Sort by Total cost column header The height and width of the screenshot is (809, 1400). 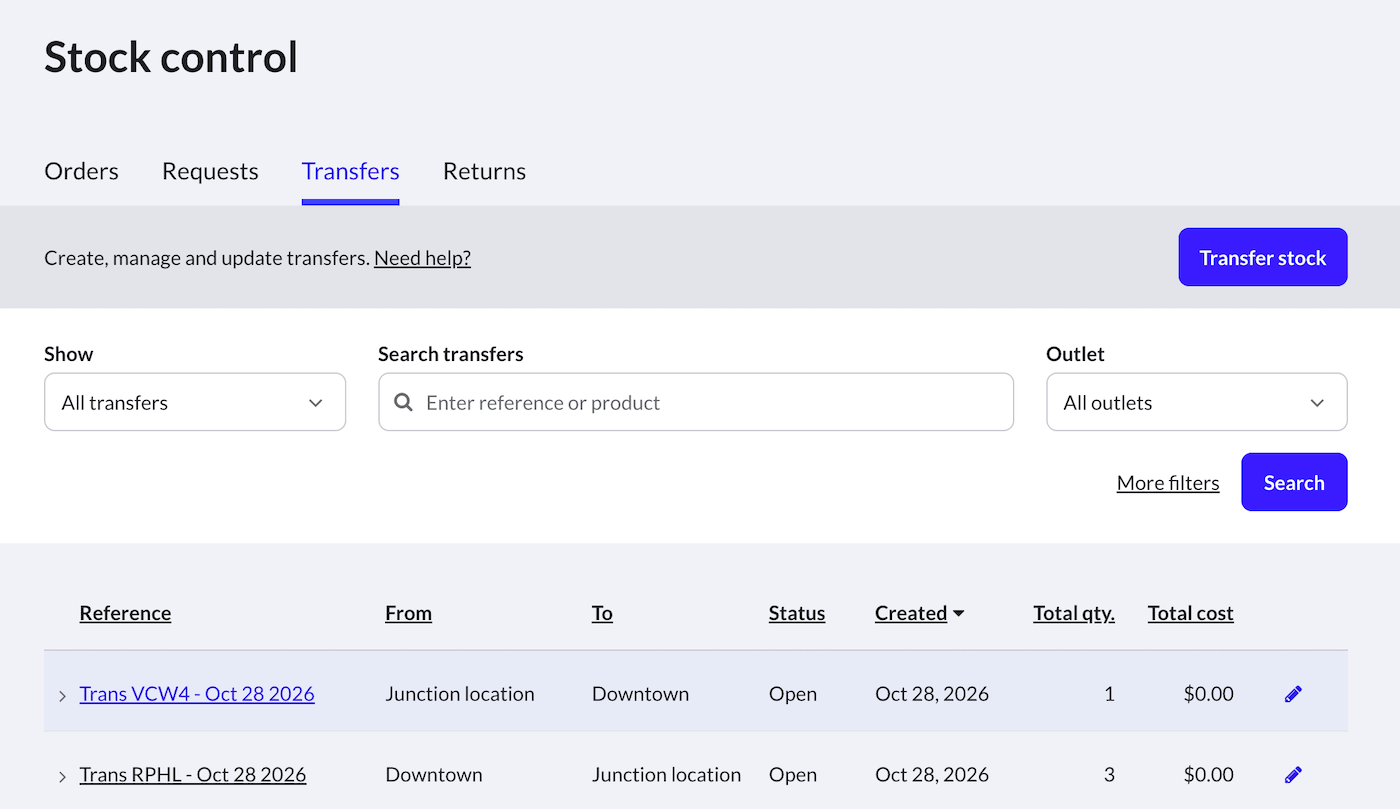point(1191,613)
